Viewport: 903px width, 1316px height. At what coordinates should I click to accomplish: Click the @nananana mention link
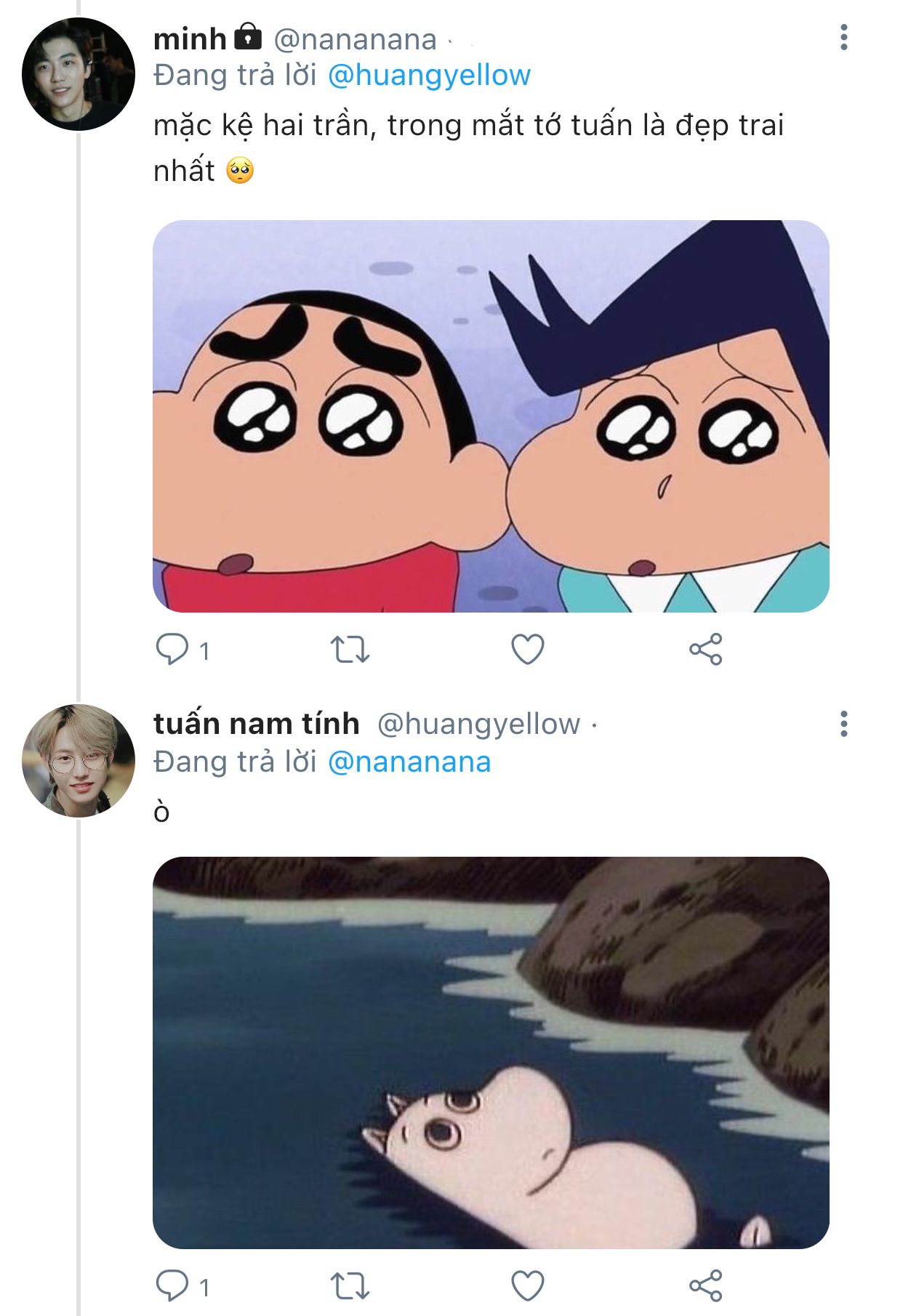[x=409, y=762]
